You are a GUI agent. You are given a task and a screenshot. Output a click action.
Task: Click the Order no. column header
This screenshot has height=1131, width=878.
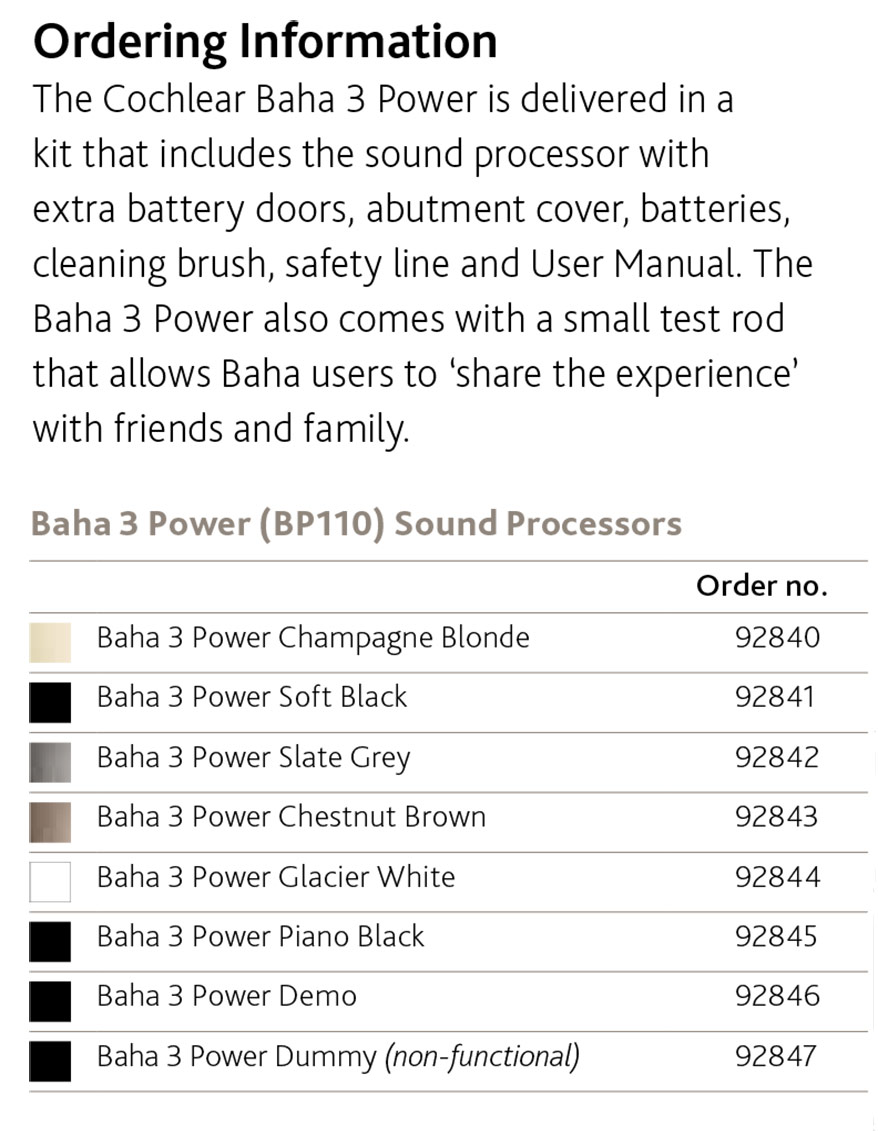click(x=762, y=586)
